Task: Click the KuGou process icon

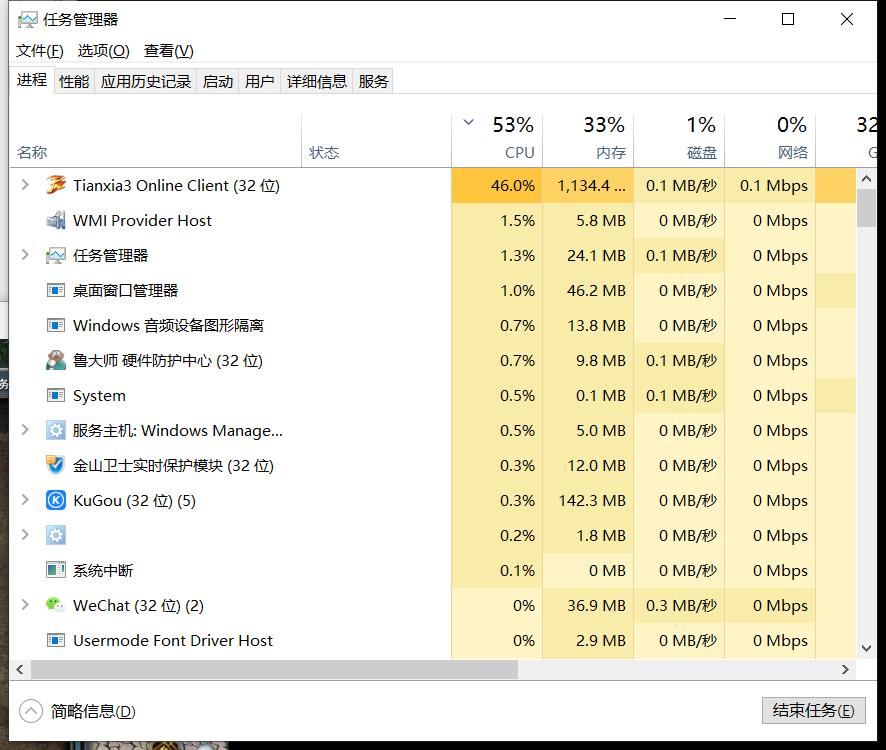Action: coord(55,500)
